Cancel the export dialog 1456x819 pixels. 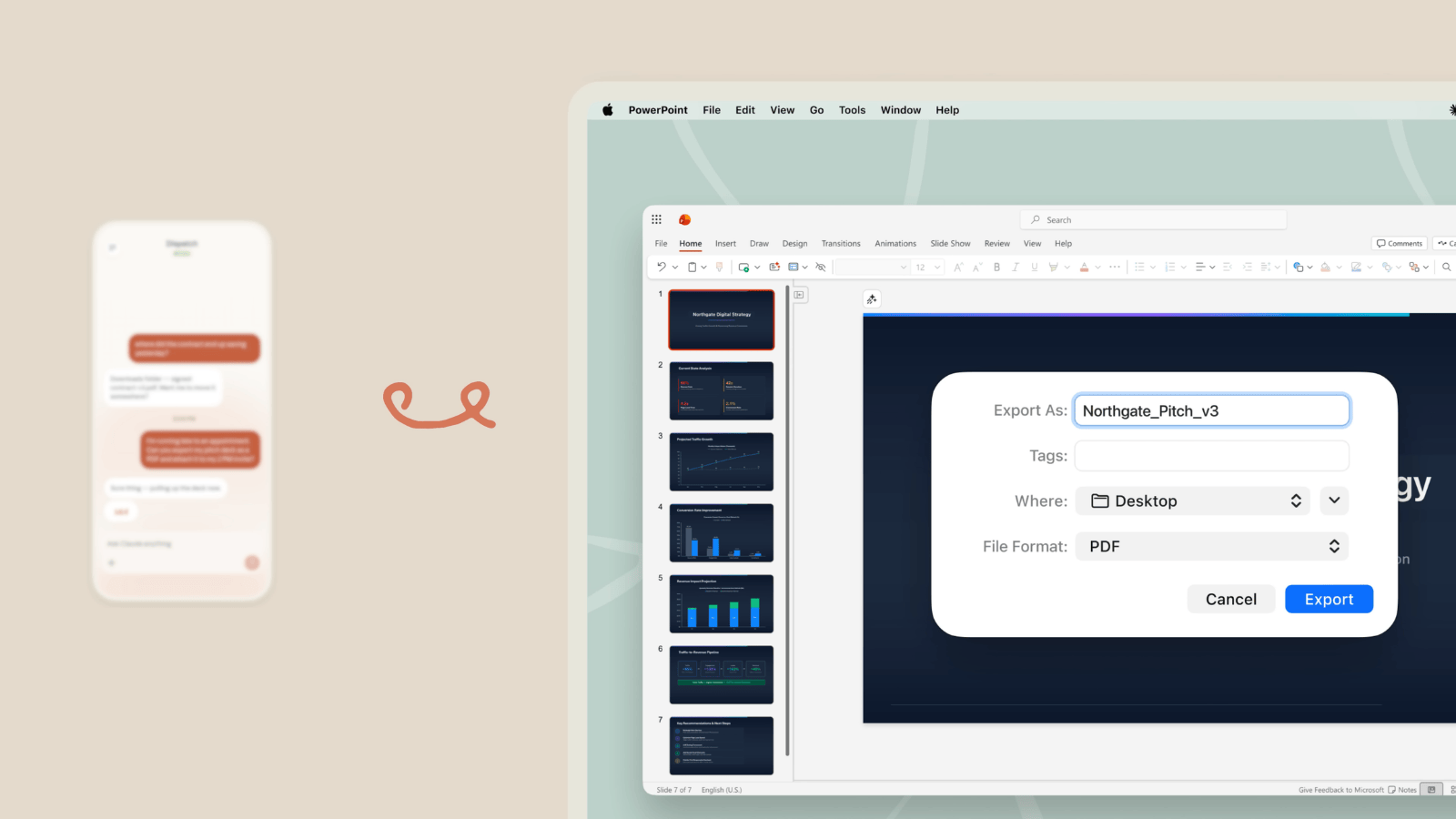point(1230,599)
